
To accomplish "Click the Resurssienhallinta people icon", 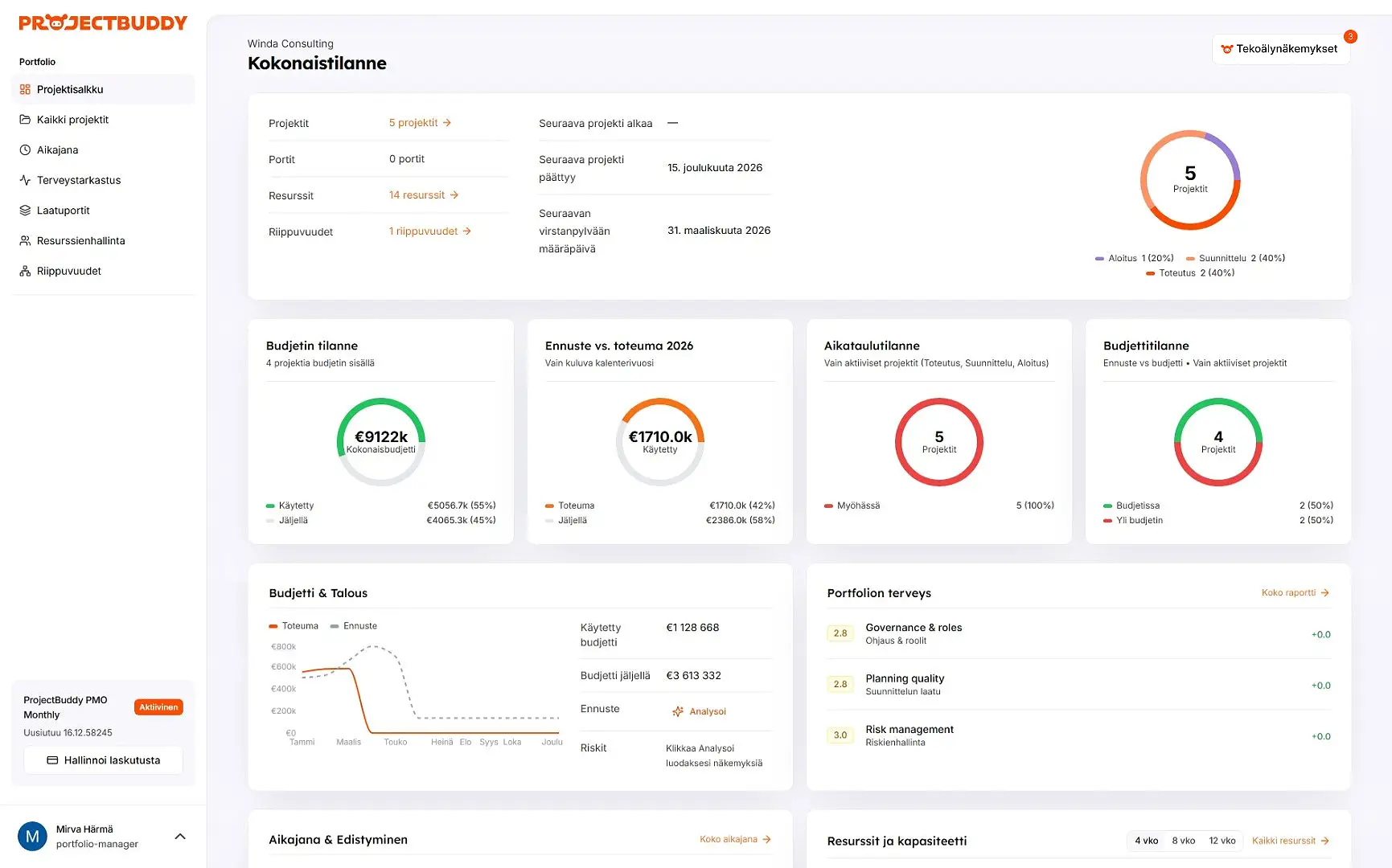I will pyautogui.click(x=25, y=241).
